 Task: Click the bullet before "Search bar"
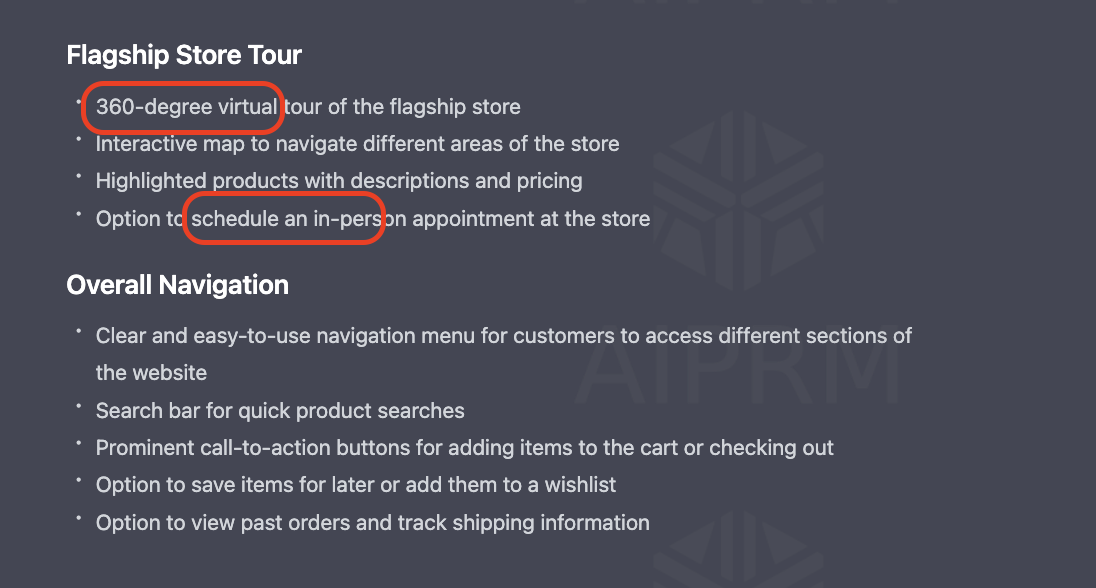tap(79, 406)
